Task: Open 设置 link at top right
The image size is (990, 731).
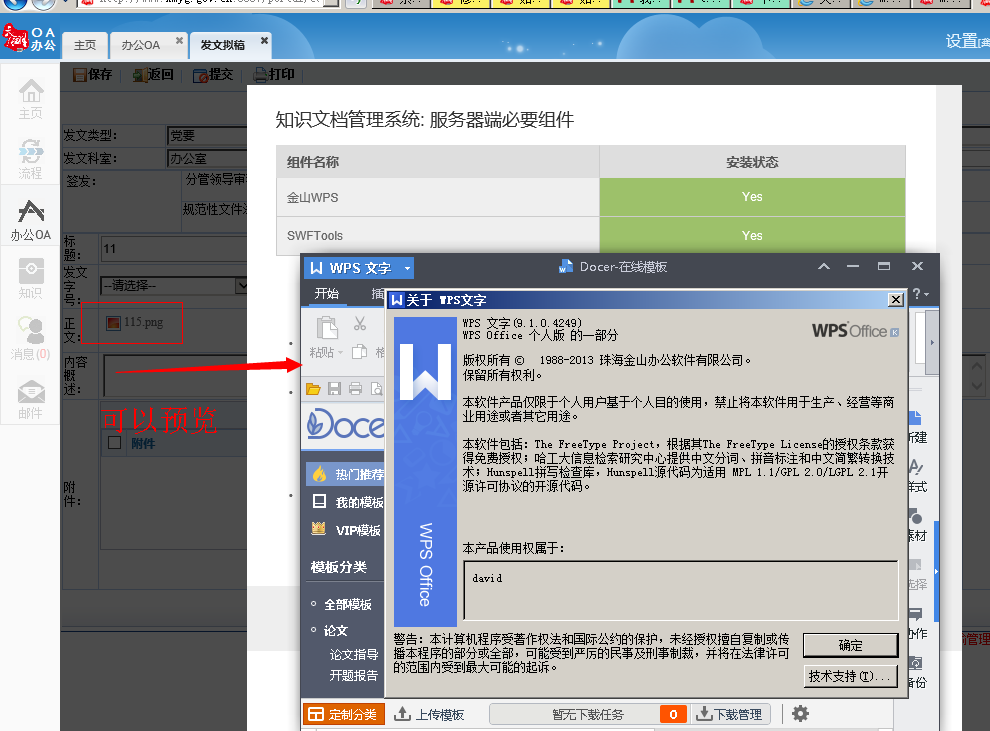Action: click(962, 41)
